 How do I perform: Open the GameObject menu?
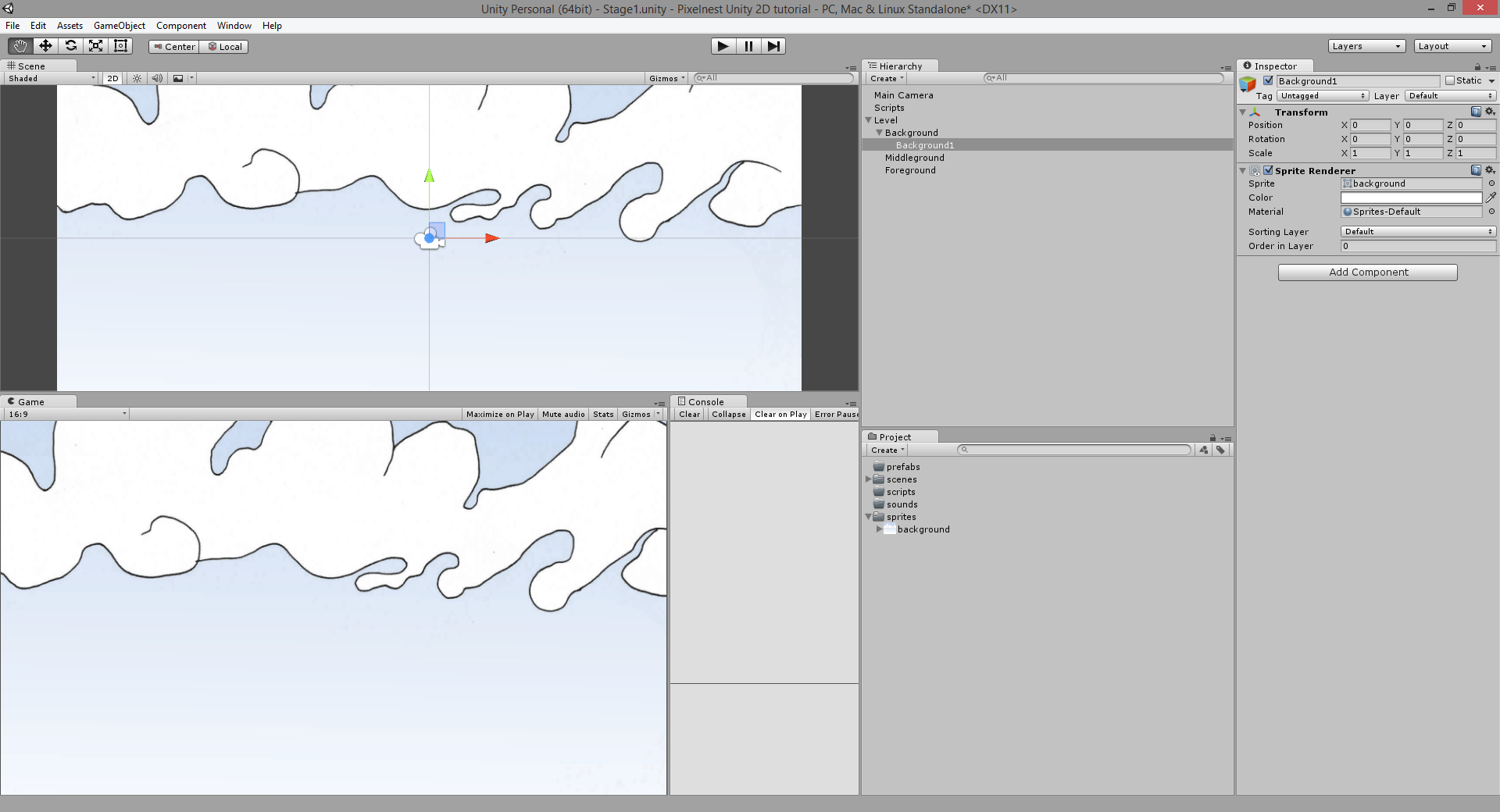pos(119,25)
